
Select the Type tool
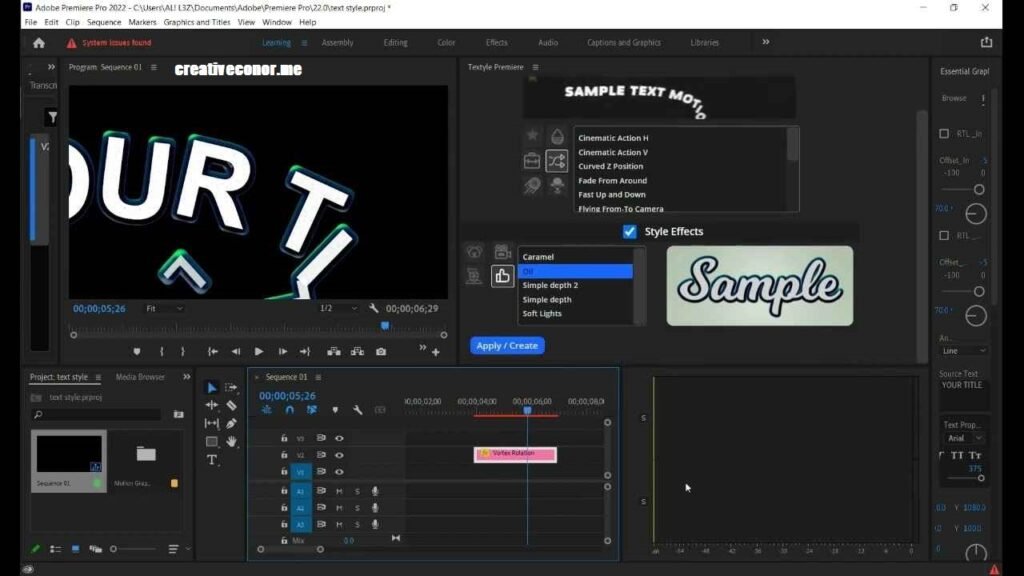point(212,460)
